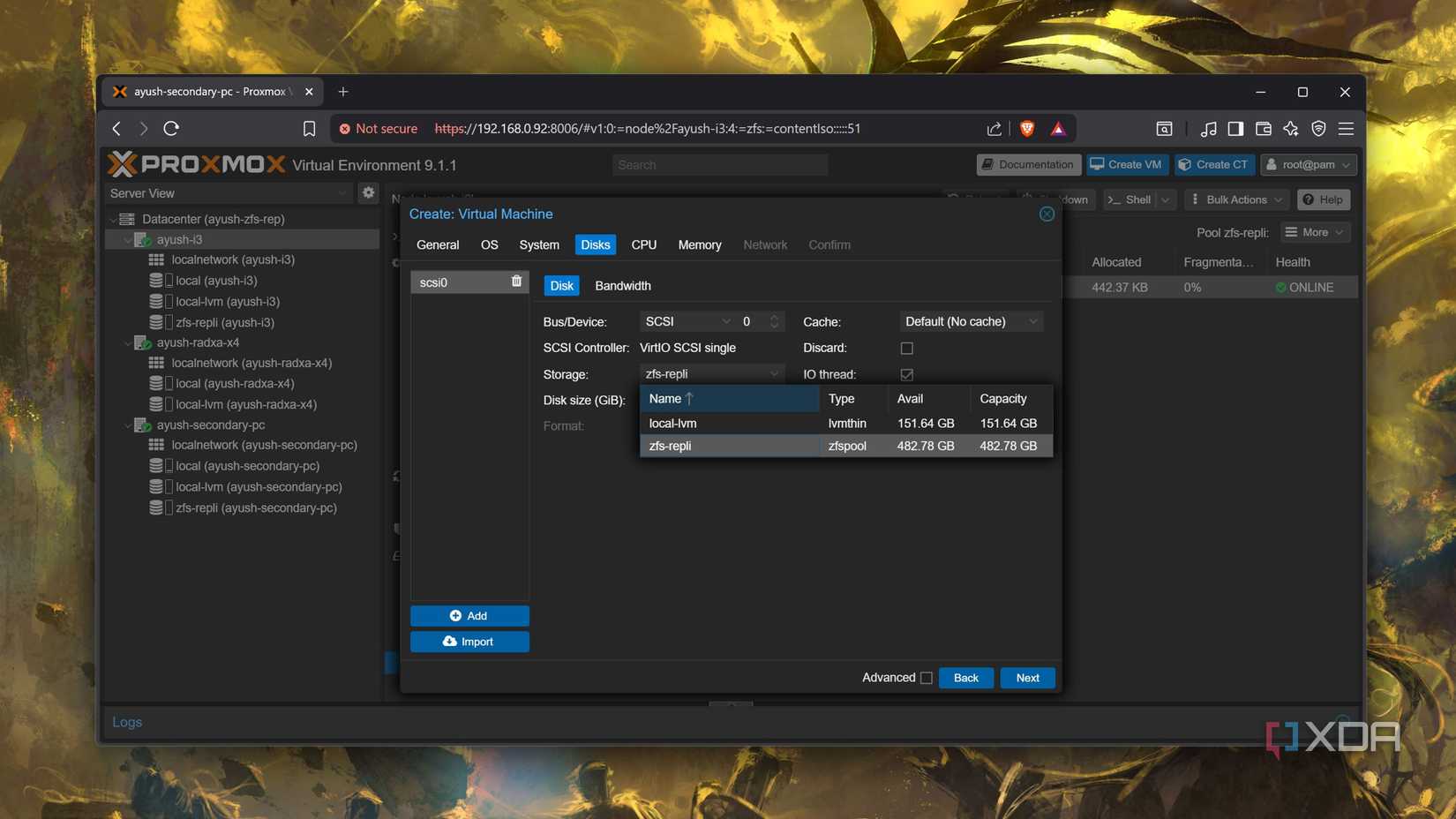Open the root@pam user menu
Screen dimensions: 1456x819
click(1309, 164)
